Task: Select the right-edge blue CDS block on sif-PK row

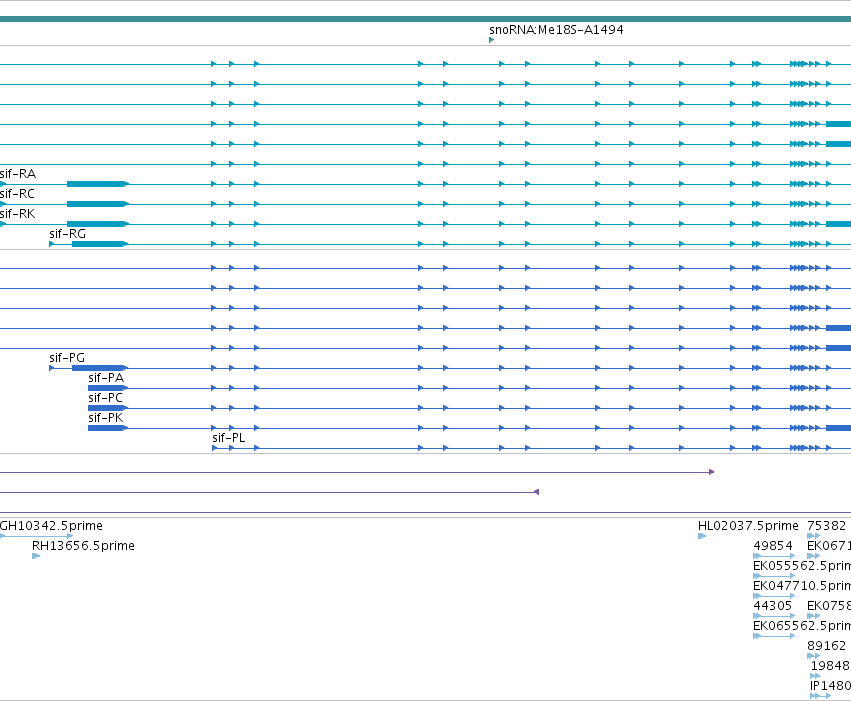Action: coord(839,428)
